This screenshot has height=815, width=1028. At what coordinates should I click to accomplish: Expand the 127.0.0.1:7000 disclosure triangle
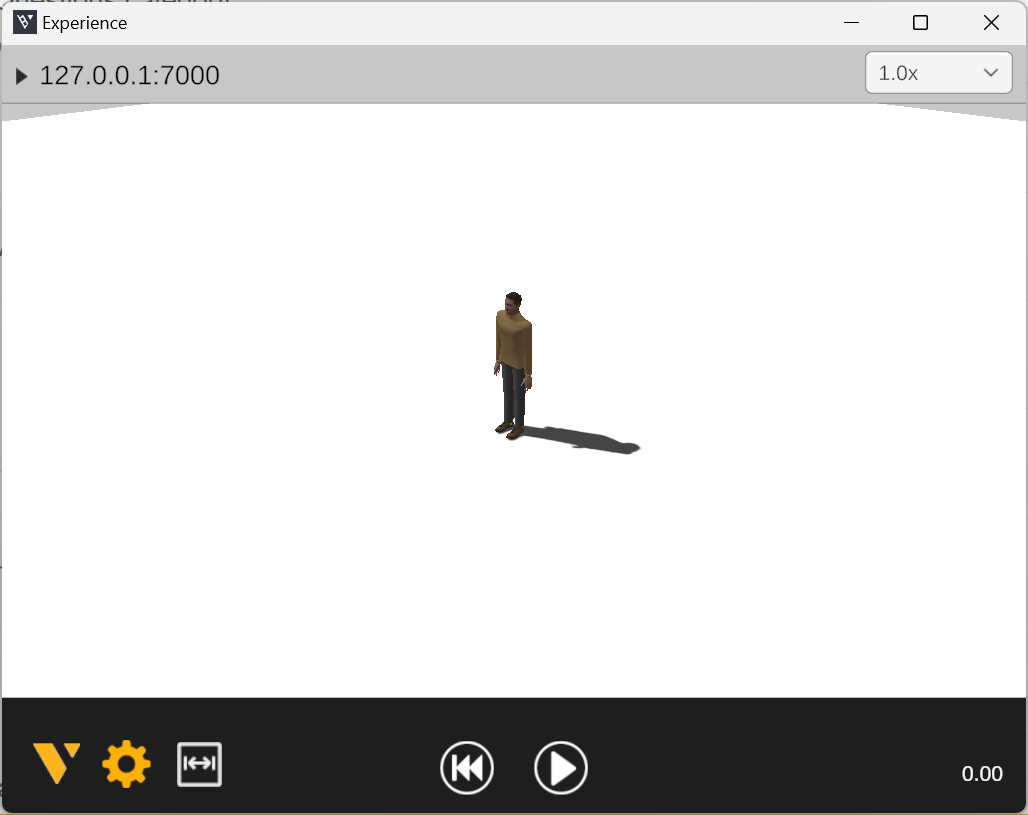click(x=22, y=76)
